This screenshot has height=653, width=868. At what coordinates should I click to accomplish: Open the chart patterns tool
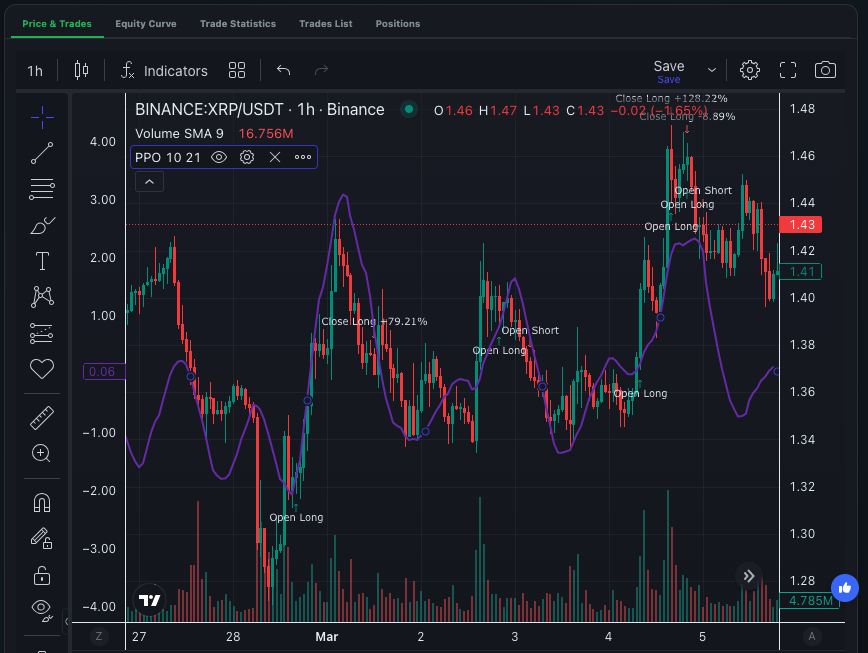[42, 297]
